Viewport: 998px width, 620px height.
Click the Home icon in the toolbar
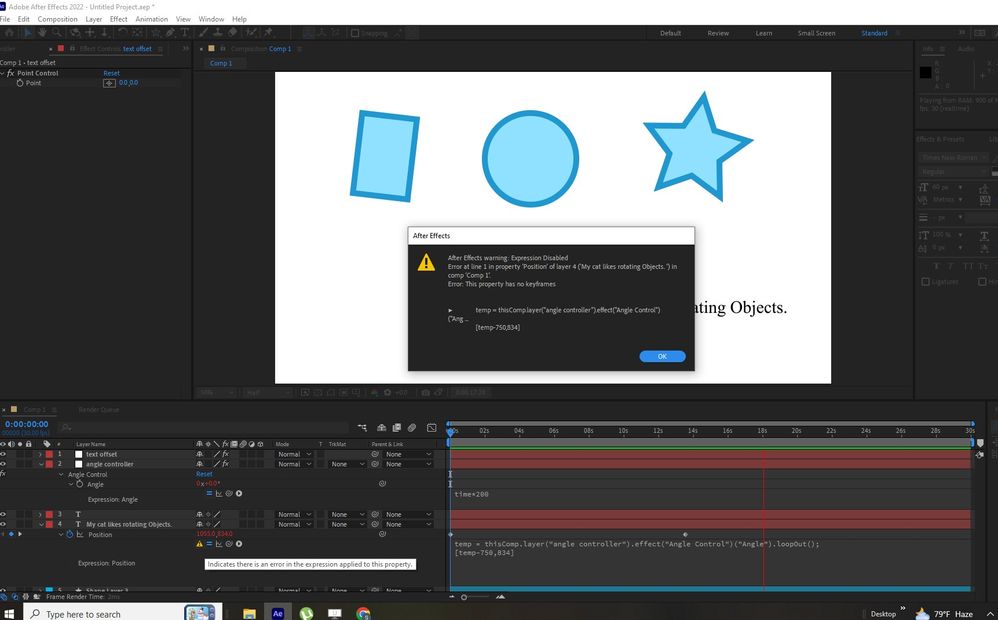pyautogui.click(x=9, y=32)
